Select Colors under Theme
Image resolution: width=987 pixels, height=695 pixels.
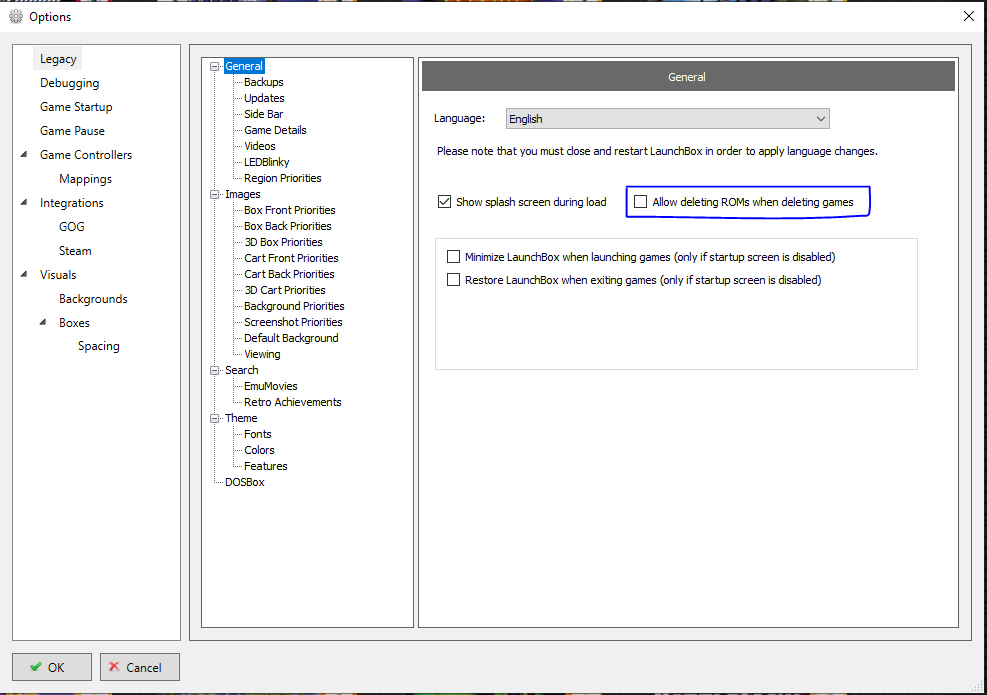point(259,450)
